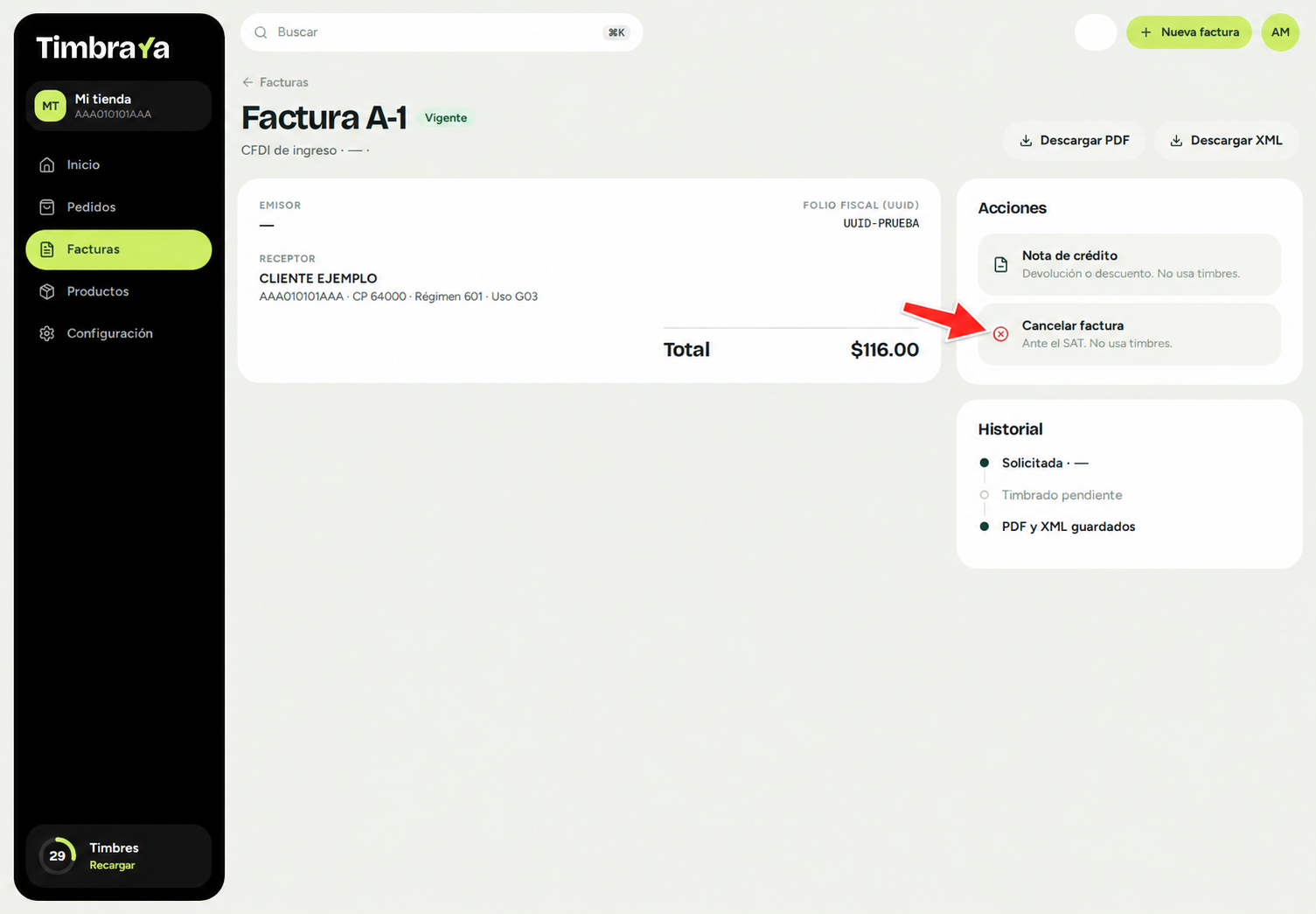Open the Mi tienda store switcher

[119, 106]
